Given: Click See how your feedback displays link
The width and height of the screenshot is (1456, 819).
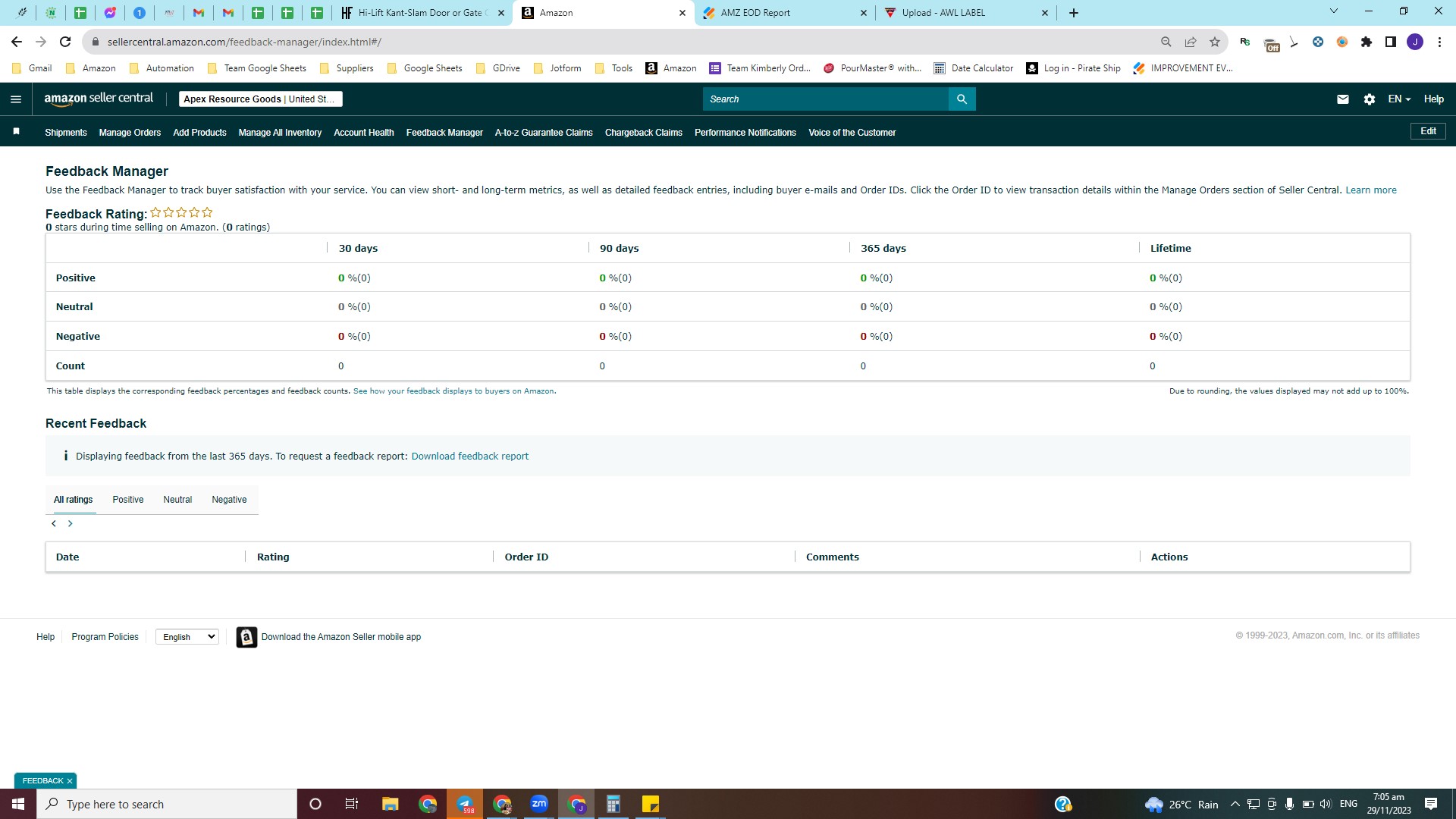Looking at the screenshot, I should pos(453,391).
